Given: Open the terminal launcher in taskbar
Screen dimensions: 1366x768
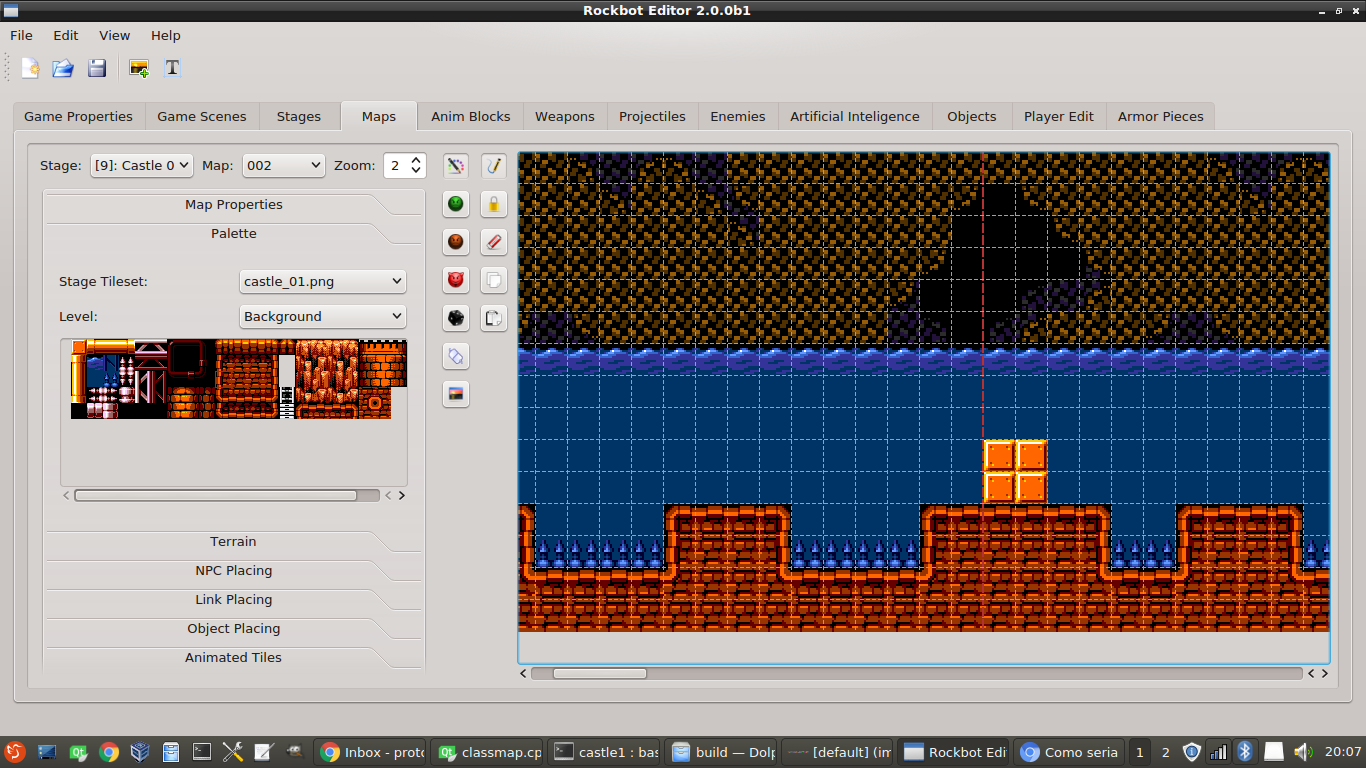Looking at the screenshot, I should click(202, 752).
